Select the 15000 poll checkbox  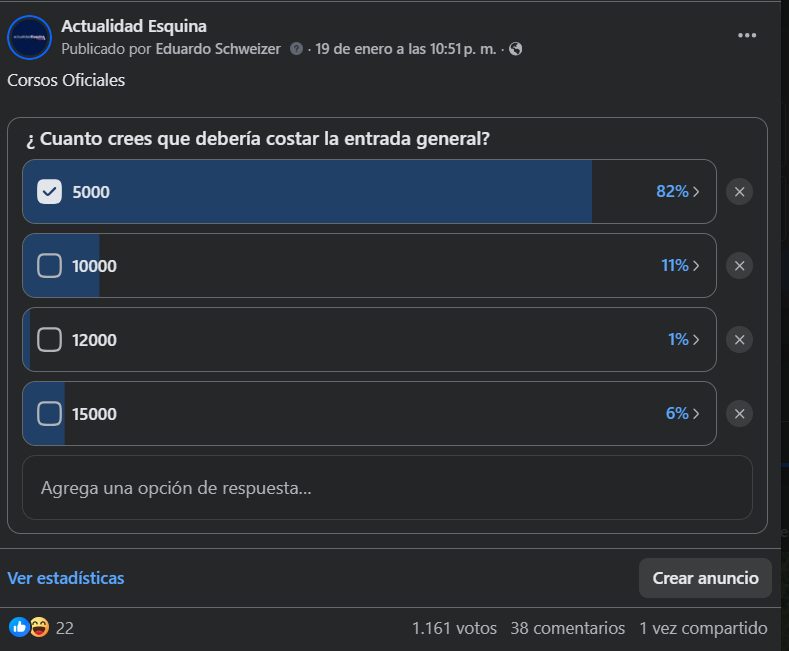point(50,414)
